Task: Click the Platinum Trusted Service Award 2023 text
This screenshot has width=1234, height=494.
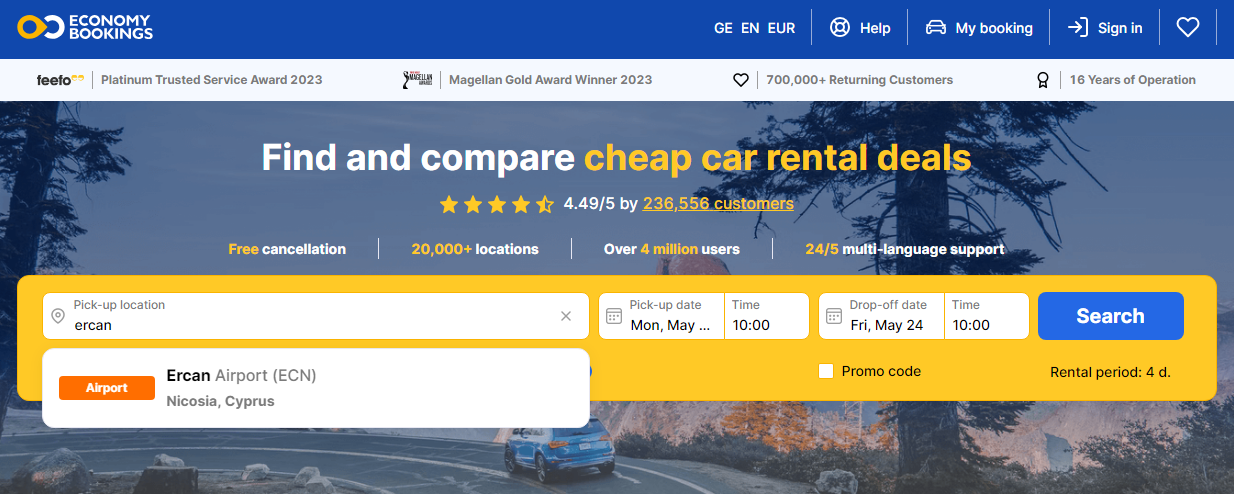Action: click(x=212, y=80)
